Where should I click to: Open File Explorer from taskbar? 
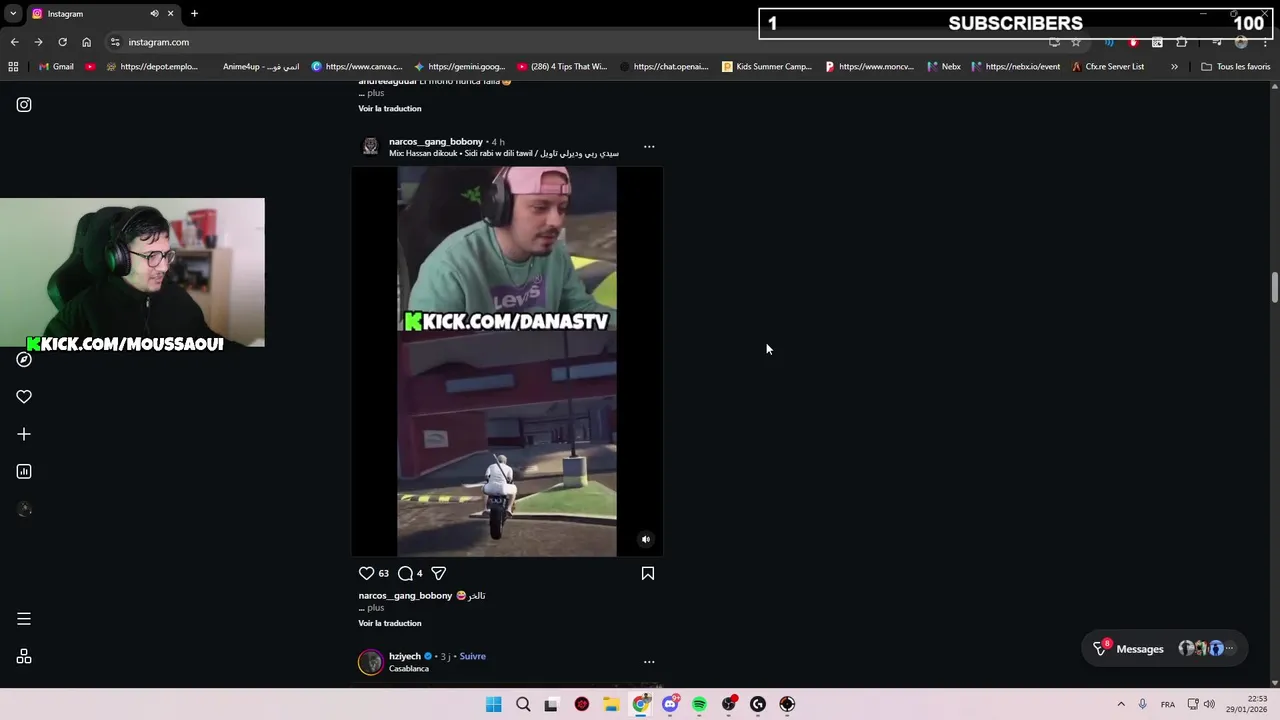[x=611, y=704]
